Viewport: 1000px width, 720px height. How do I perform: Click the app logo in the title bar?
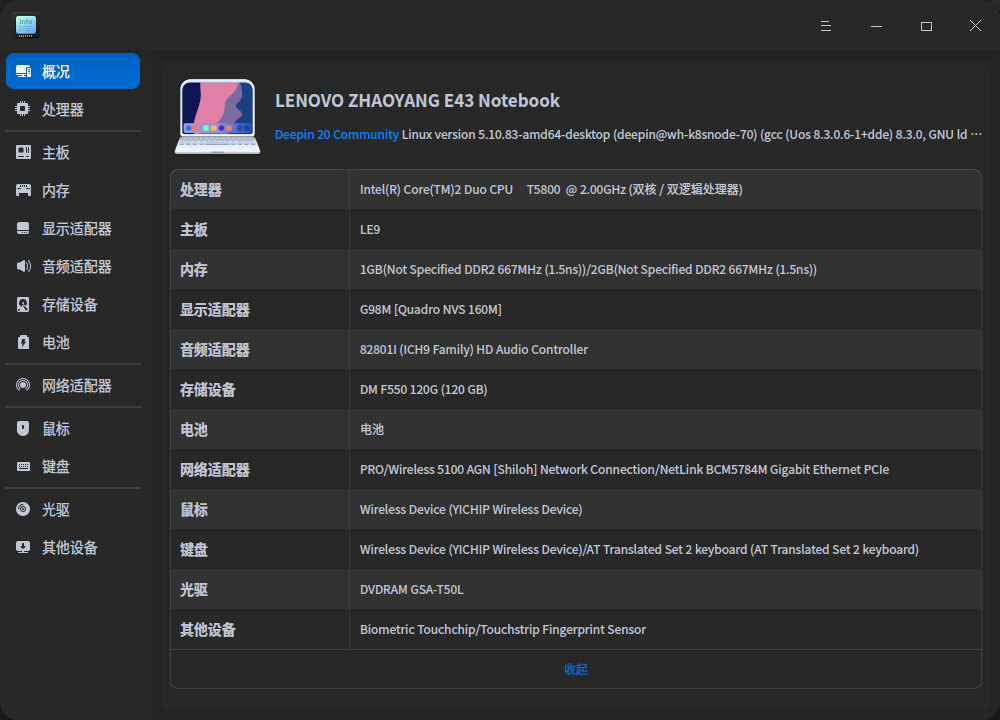coord(25,25)
